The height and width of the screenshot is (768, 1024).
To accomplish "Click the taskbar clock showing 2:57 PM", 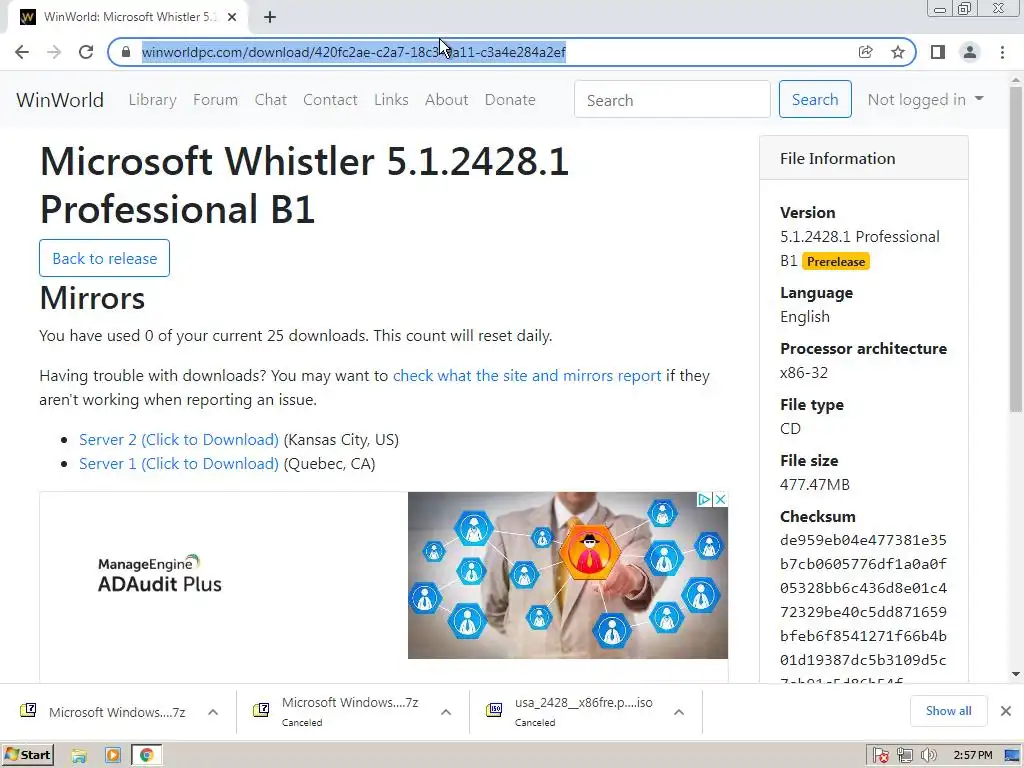I will point(973,756).
